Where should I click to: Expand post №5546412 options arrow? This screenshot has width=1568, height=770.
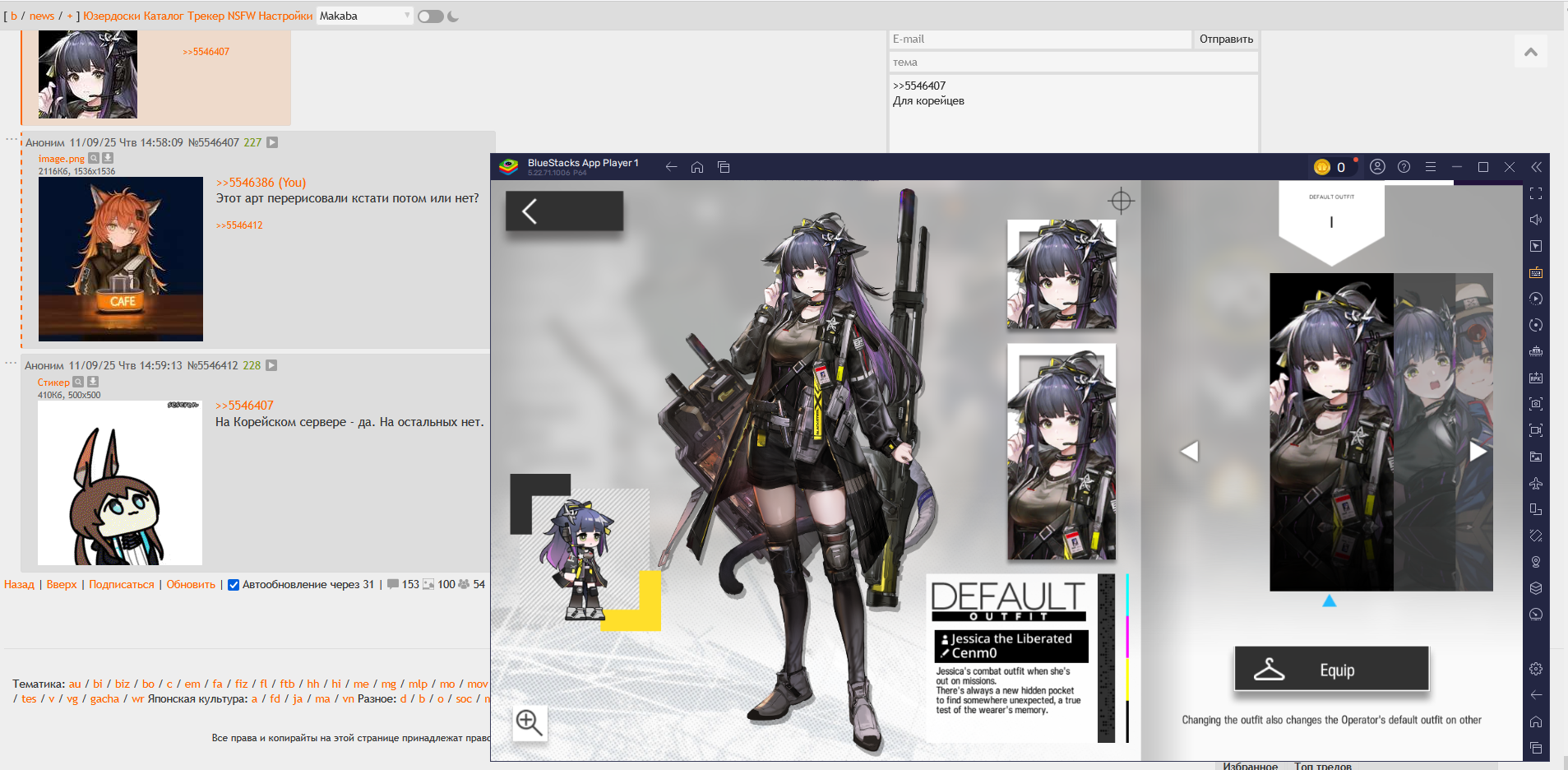271,365
